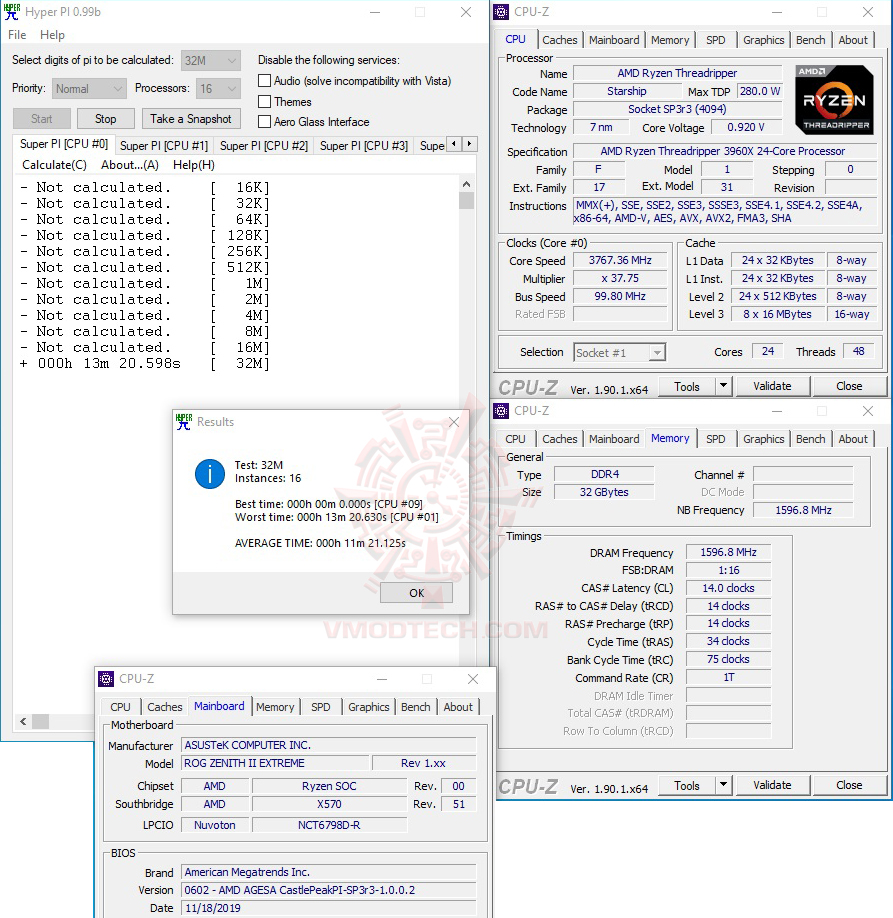Open the Socket #1 selection dropdown
The image size is (893, 918).
tap(620, 352)
